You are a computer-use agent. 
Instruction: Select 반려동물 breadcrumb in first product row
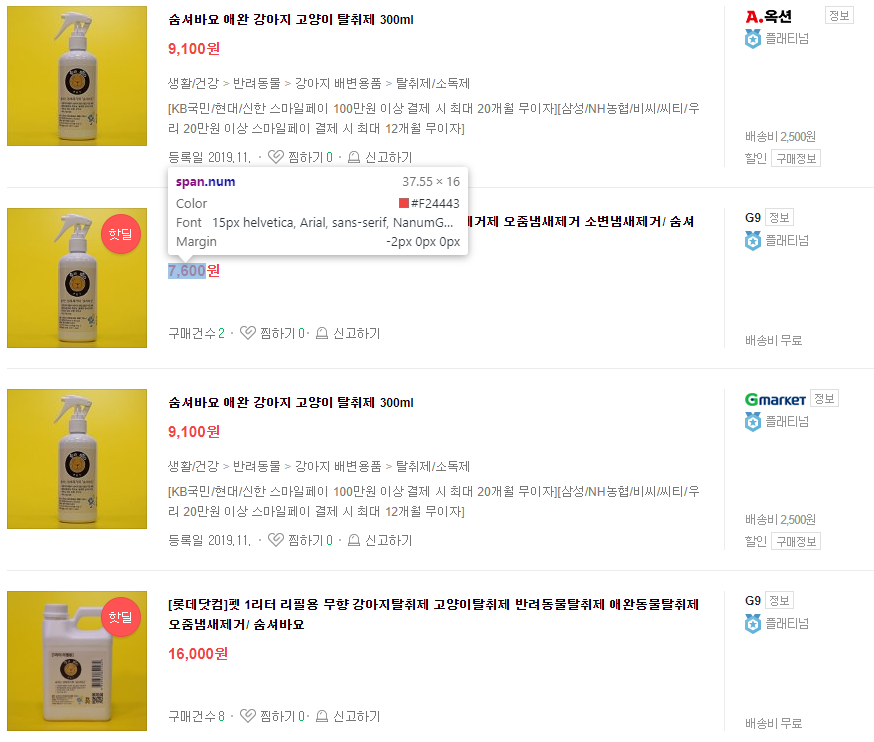click(x=256, y=84)
